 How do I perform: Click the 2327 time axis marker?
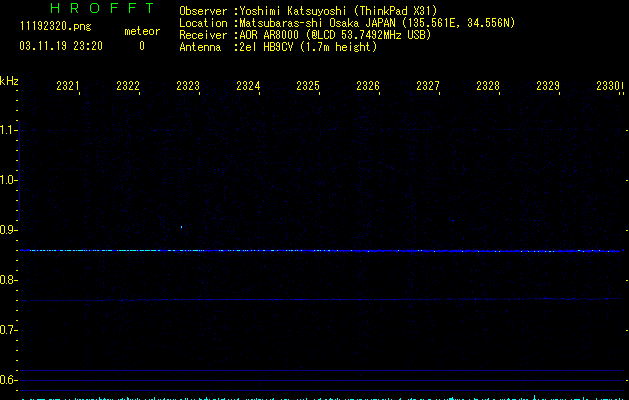pyautogui.click(x=428, y=85)
